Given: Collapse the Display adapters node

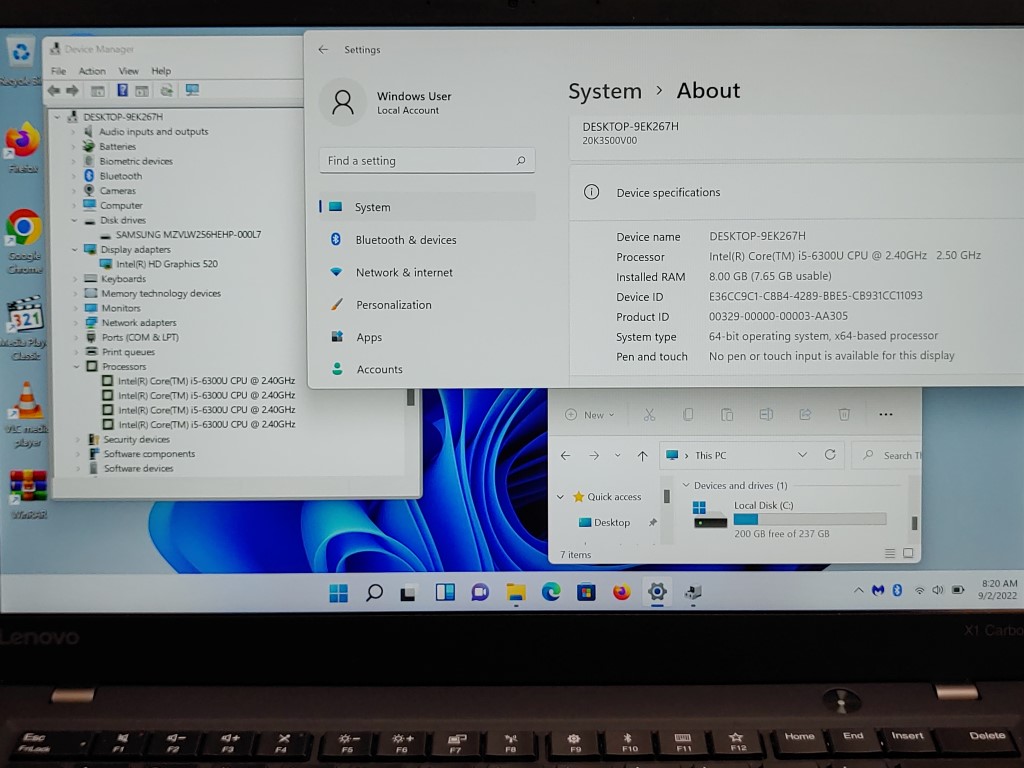Looking at the screenshot, I should 74,249.
